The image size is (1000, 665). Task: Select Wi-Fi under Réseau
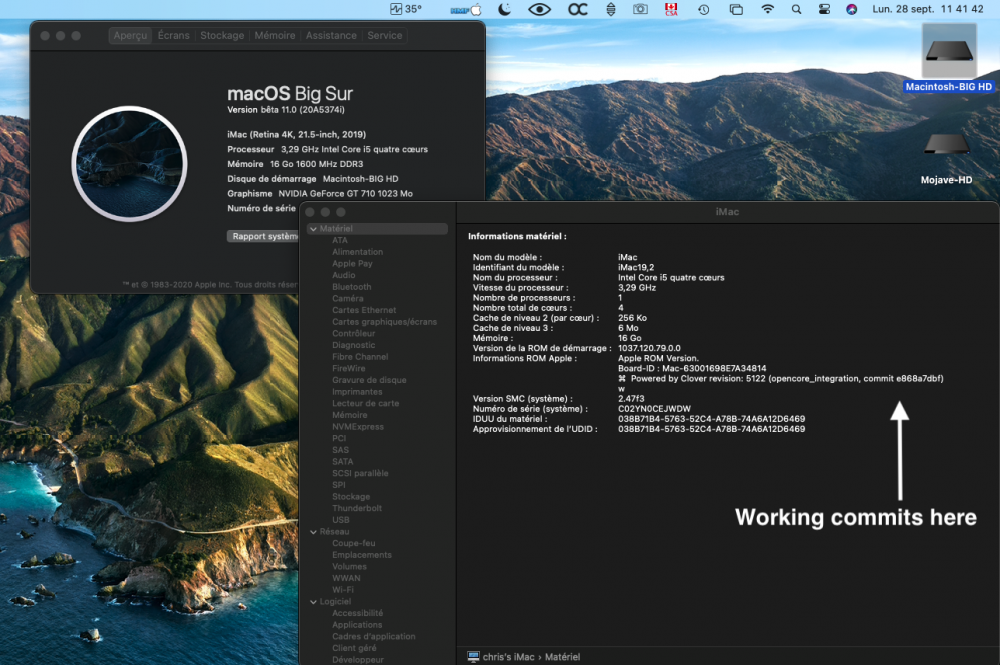pos(342,590)
